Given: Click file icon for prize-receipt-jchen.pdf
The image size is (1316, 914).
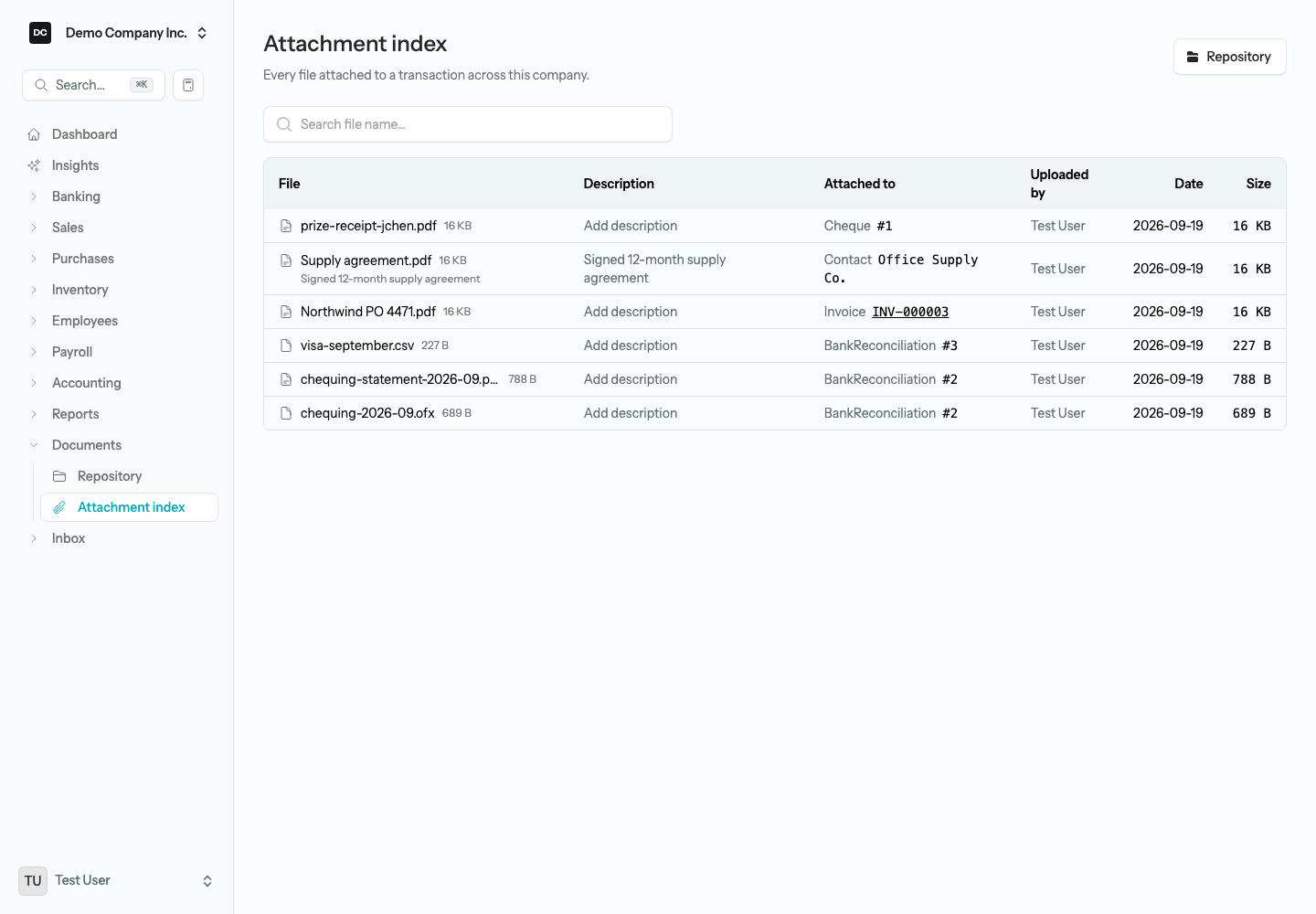Looking at the screenshot, I should (286, 226).
